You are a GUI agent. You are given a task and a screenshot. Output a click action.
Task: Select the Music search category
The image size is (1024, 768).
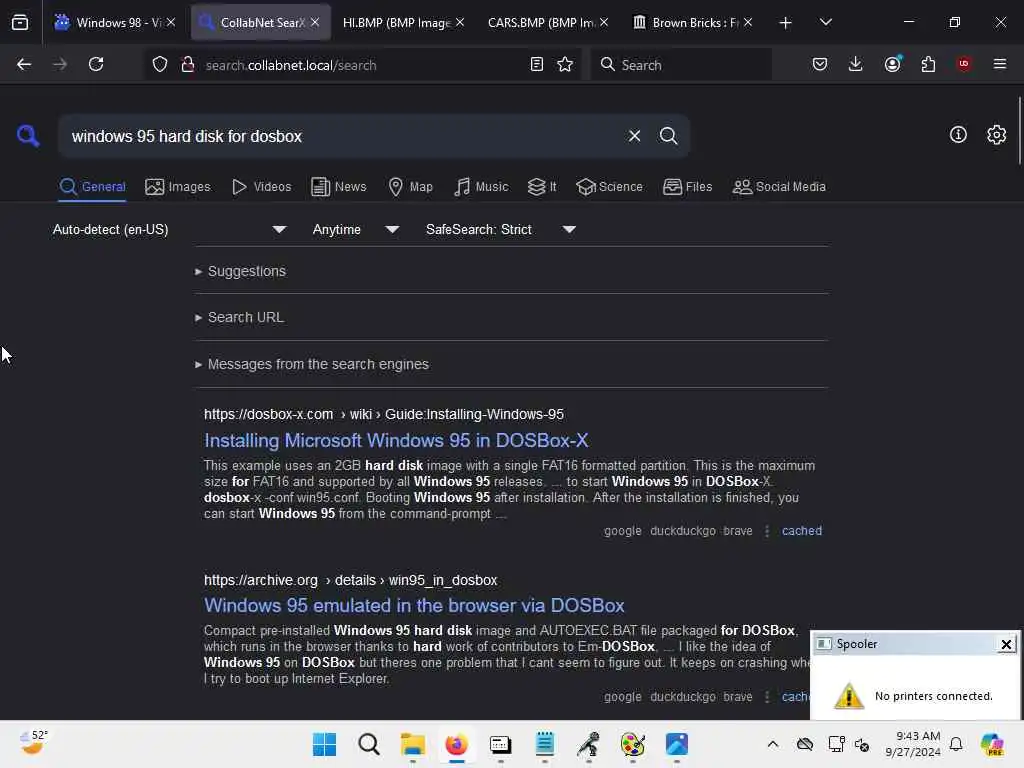tap(481, 187)
